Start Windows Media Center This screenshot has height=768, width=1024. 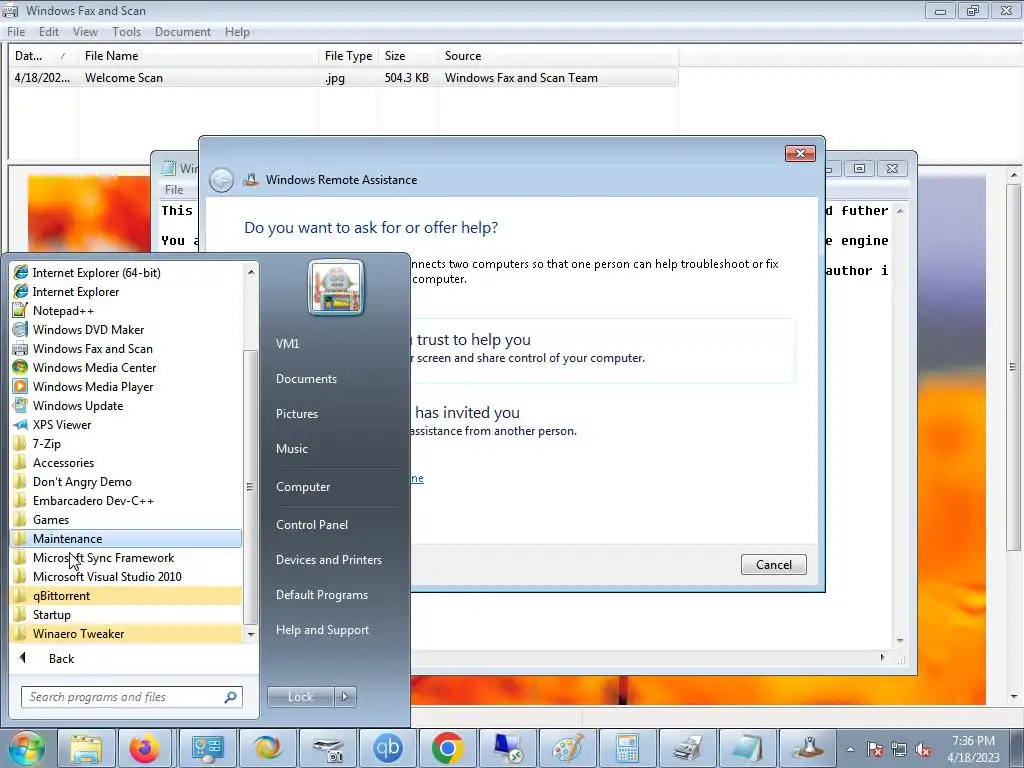tap(126, 368)
